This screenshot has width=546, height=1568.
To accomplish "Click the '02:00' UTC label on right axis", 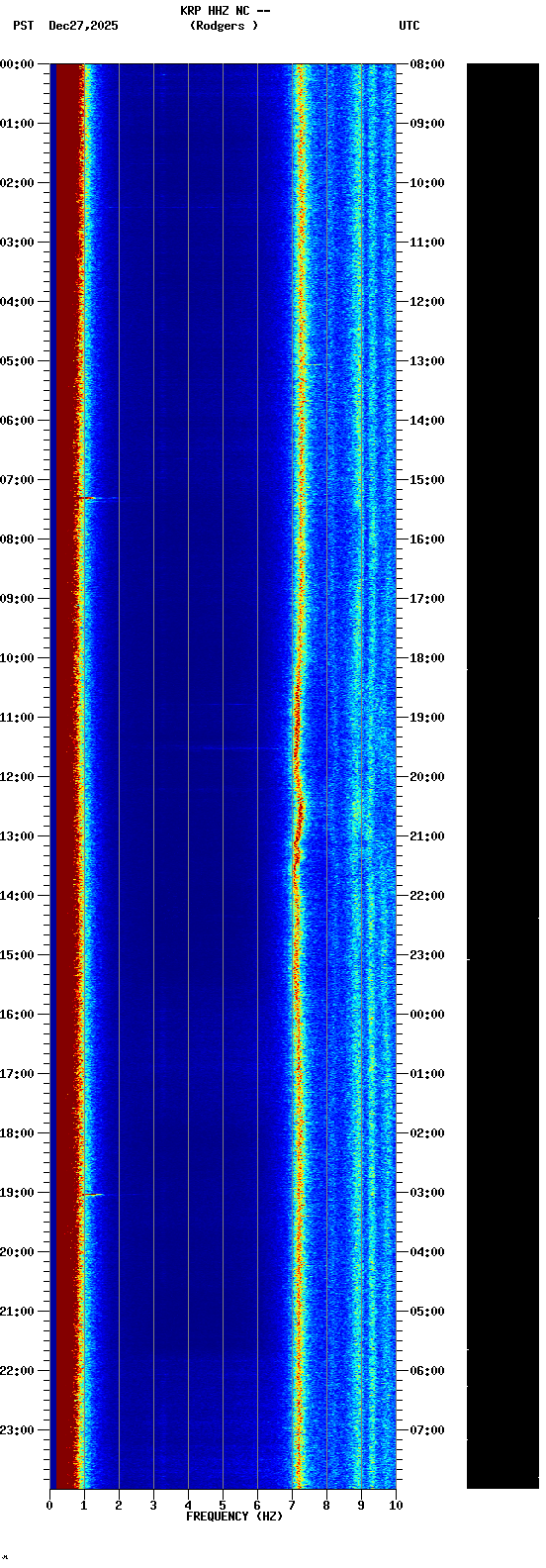I will (427, 1133).
